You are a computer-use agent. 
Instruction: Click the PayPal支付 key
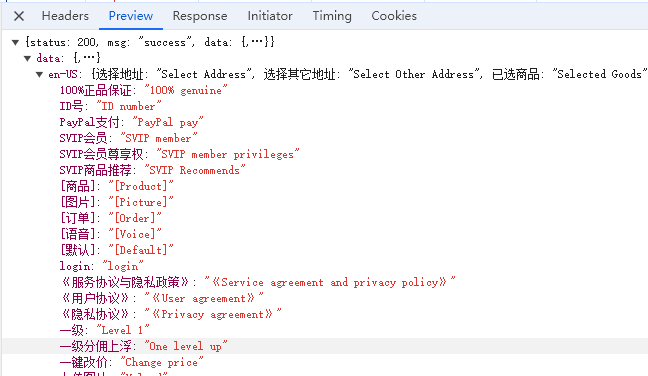coord(89,122)
